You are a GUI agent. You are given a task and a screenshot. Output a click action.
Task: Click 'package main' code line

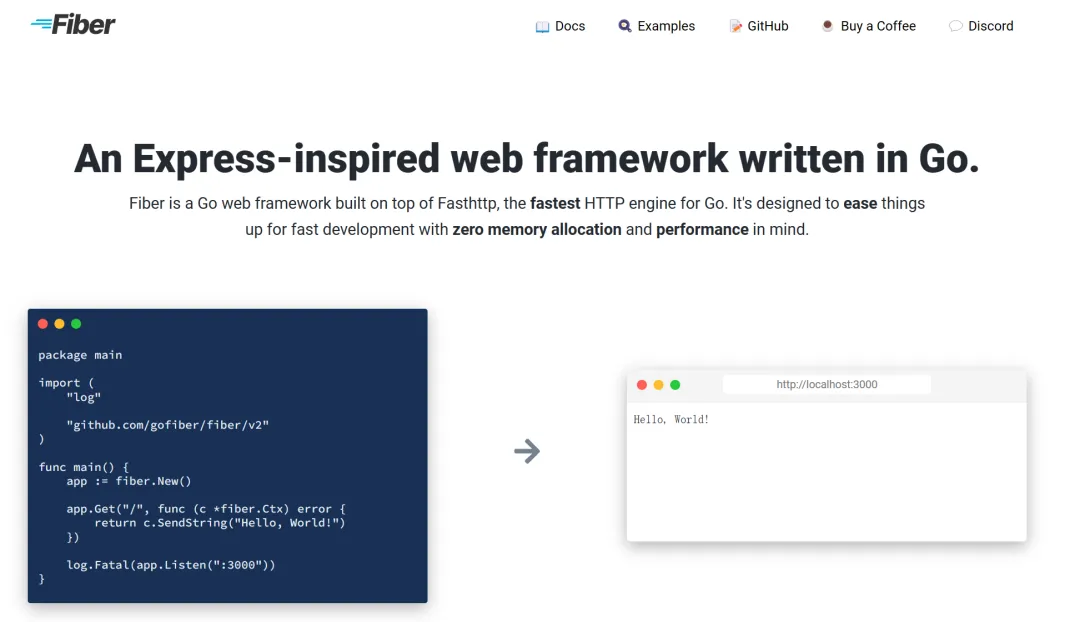pos(80,355)
